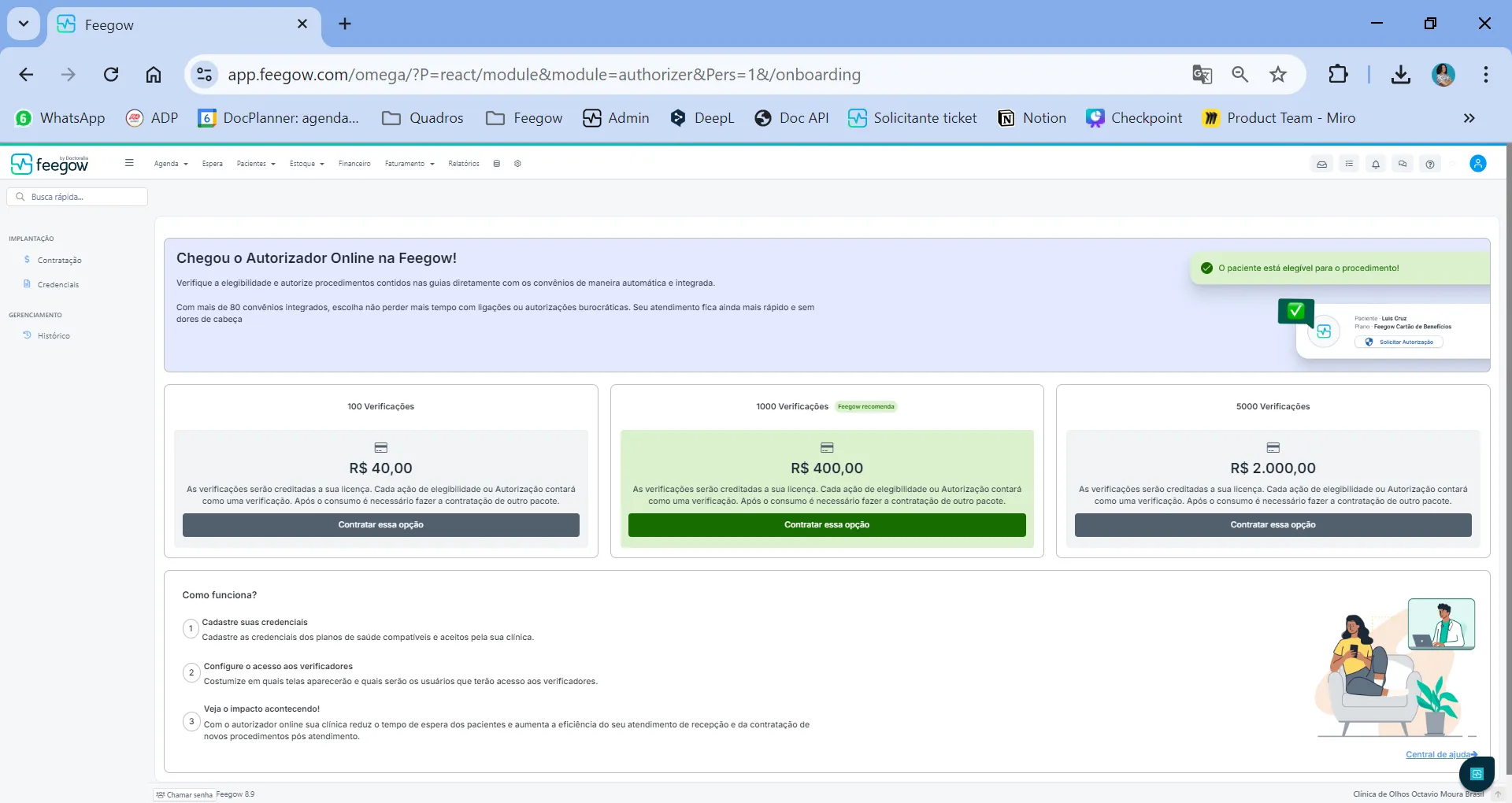Open the help question mark icon
The width and height of the screenshot is (1512, 803).
(x=1430, y=165)
